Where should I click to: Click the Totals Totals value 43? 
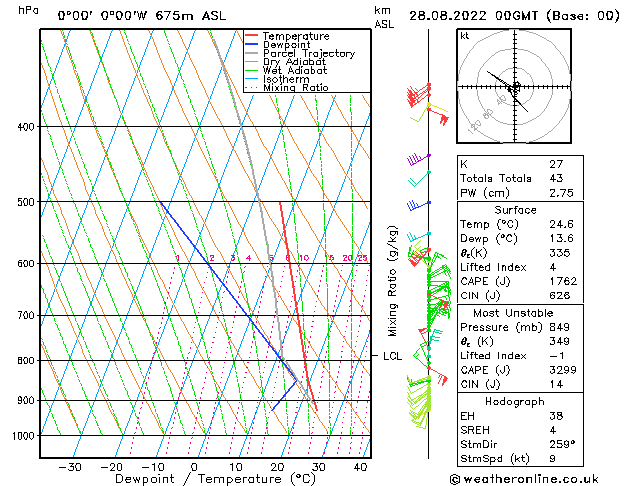click(x=556, y=178)
